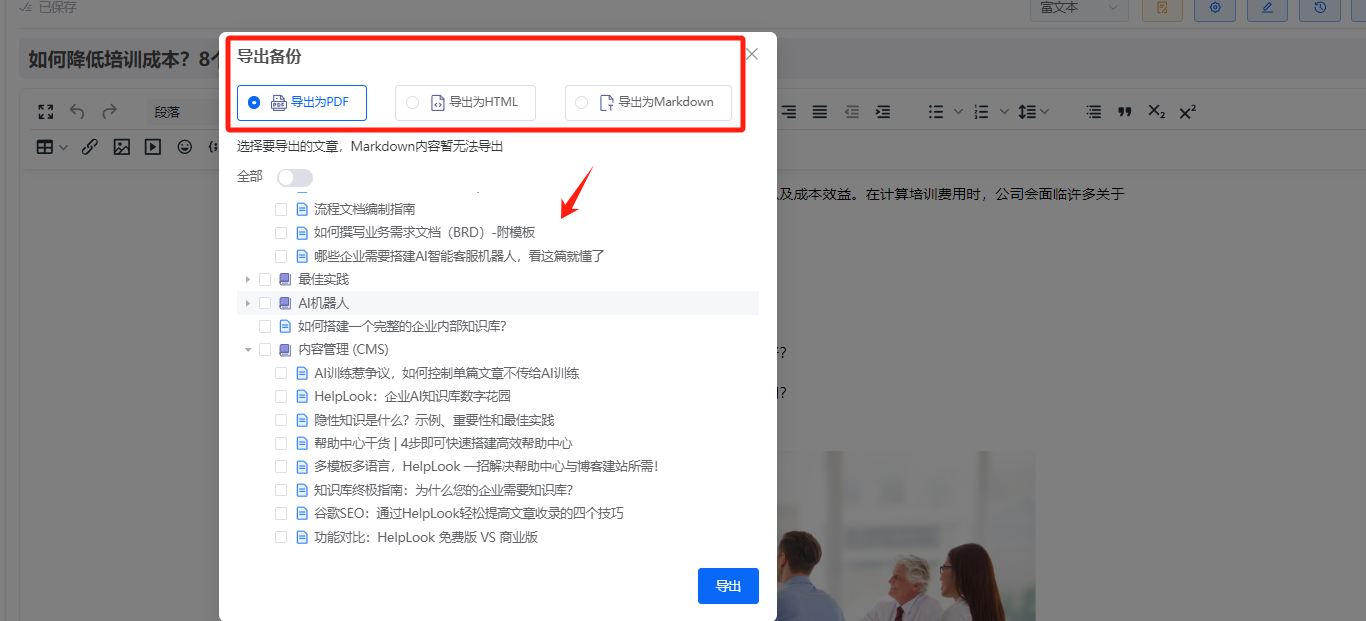The width and height of the screenshot is (1366, 621).
Task: Open the line height dropdown
Action: (1034, 112)
